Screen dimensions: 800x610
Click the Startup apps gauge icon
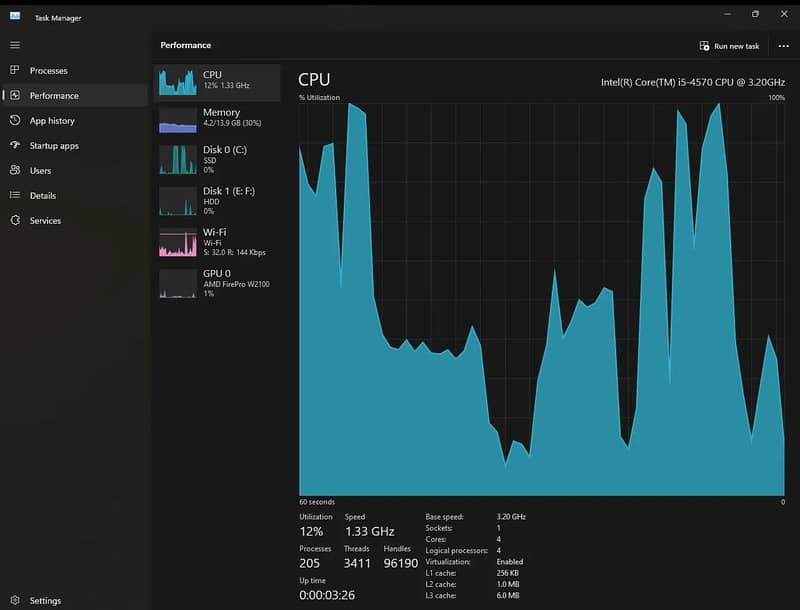(x=15, y=145)
